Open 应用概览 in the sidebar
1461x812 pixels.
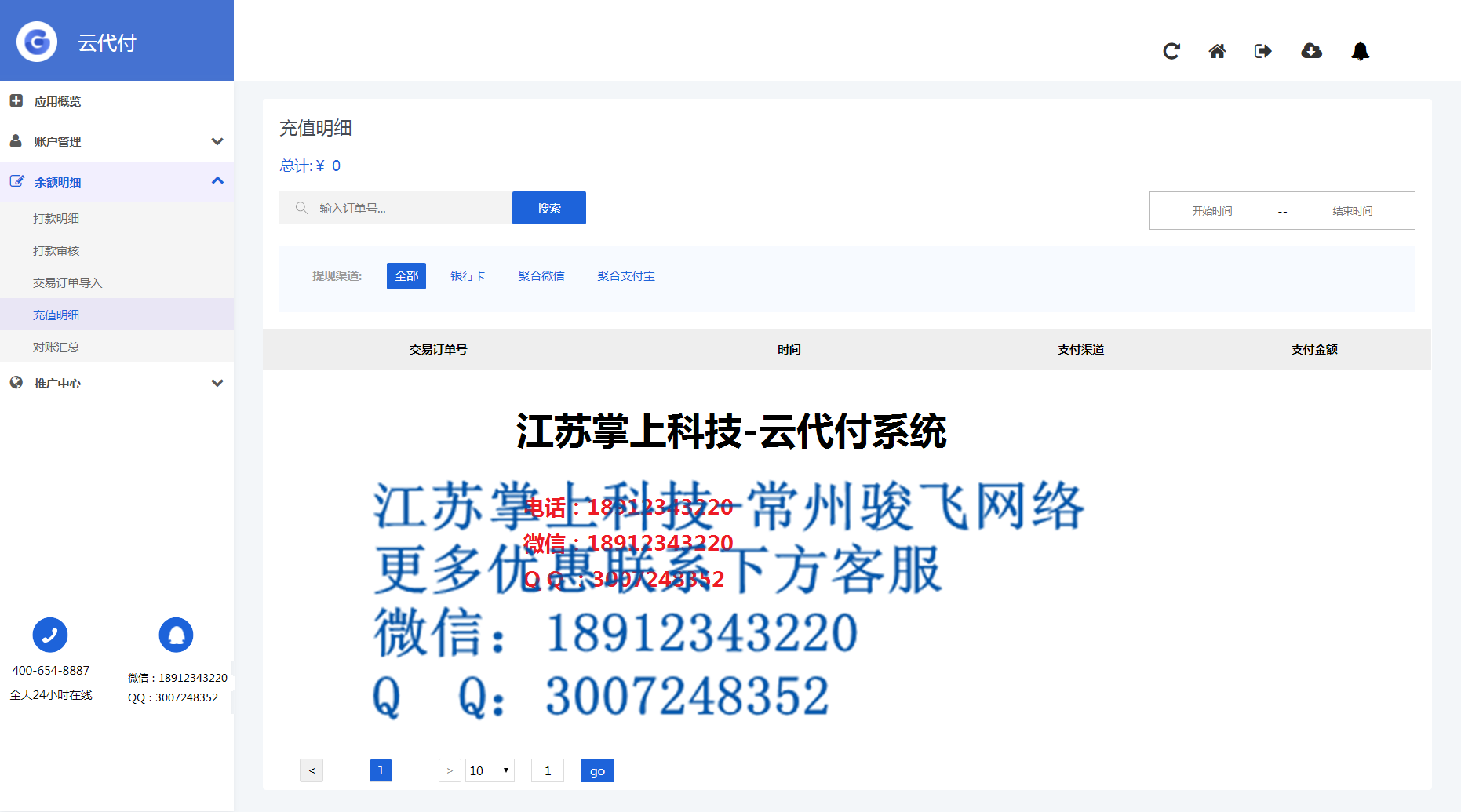pos(57,101)
